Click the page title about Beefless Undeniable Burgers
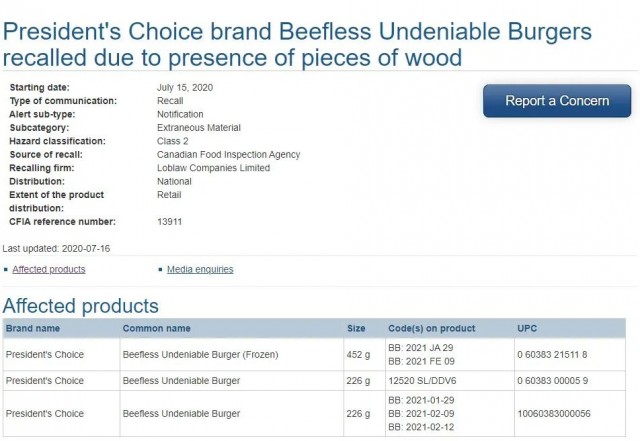The width and height of the screenshot is (640, 441). (297, 44)
